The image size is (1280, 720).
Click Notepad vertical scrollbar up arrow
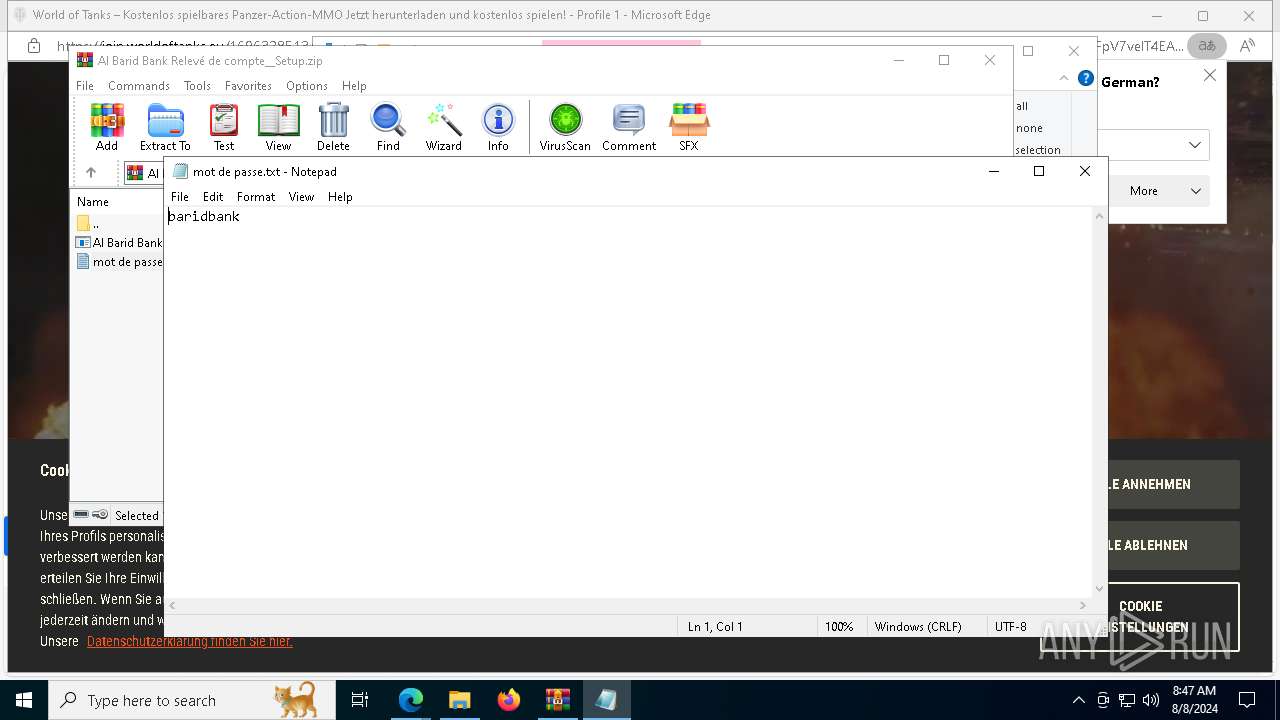[x=1099, y=216]
